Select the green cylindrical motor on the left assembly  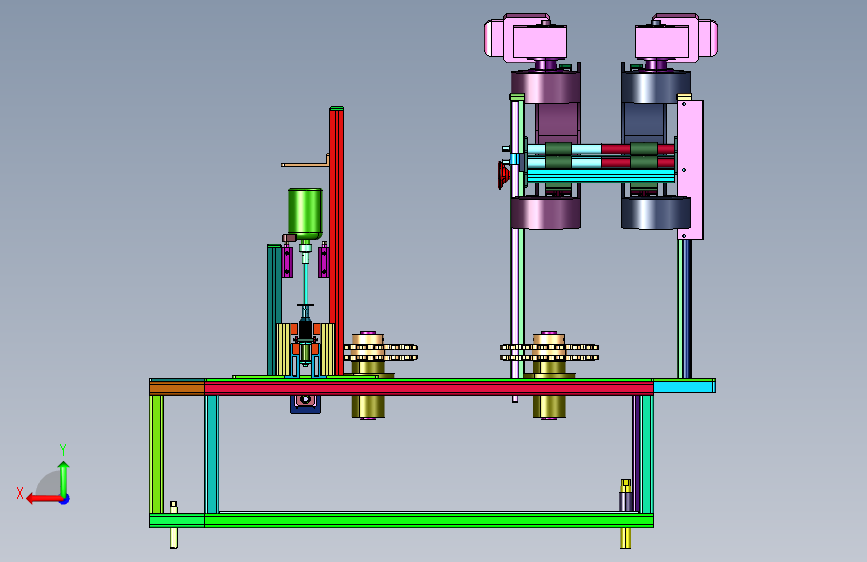tap(305, 214)
